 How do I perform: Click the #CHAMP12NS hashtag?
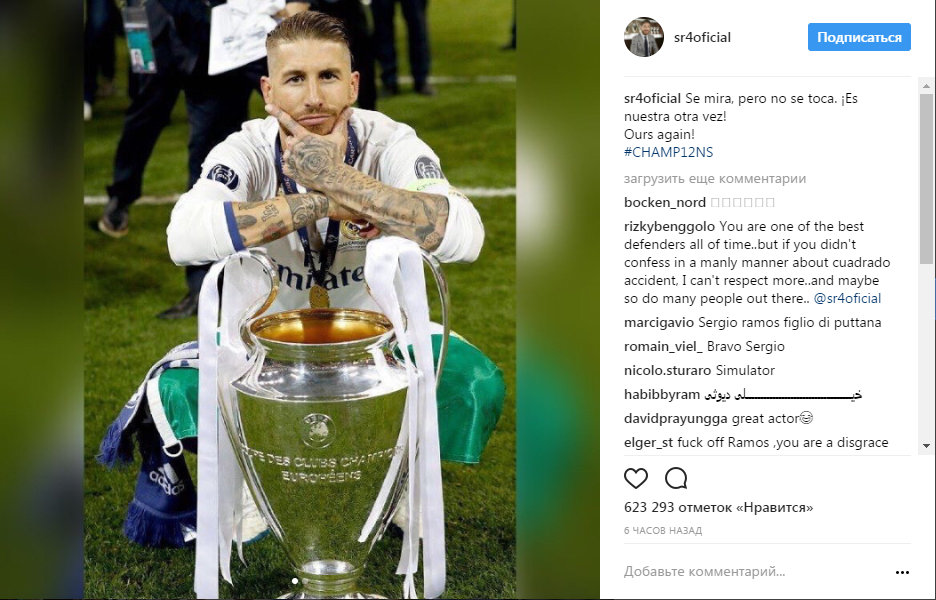point(668,152)
